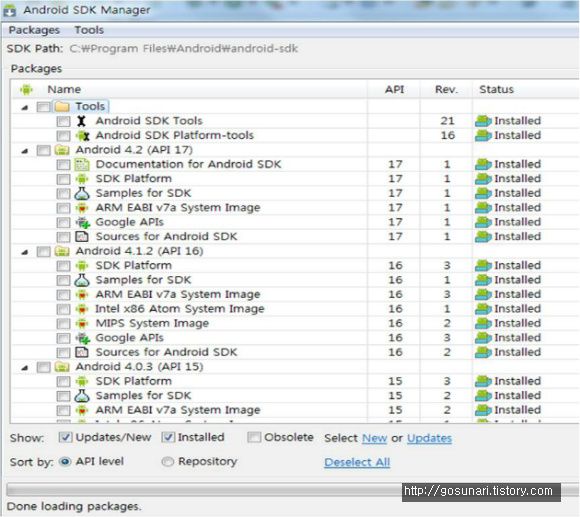Click the MIPS System Image icon
This screenshot has height=517, width=580.
tap(82, 324)
